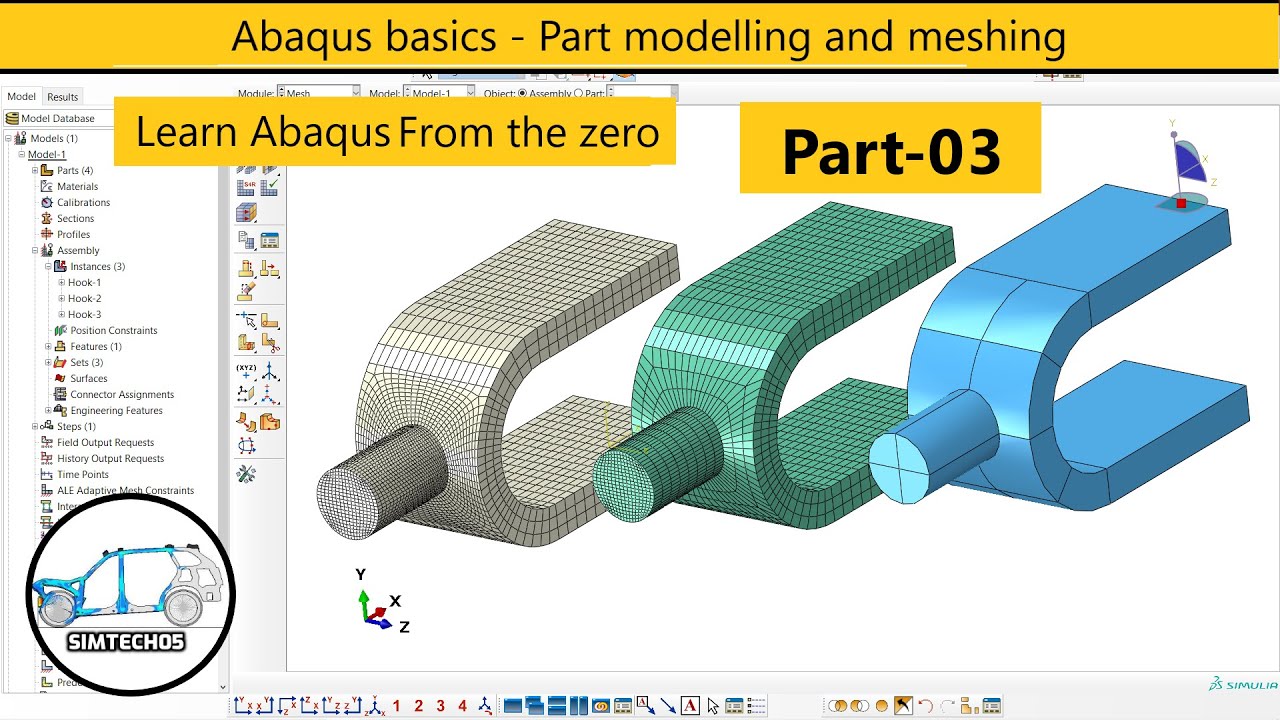Expand the Features (1) node
This screenshot has height=720, width=1280.
tap(48, 346)
